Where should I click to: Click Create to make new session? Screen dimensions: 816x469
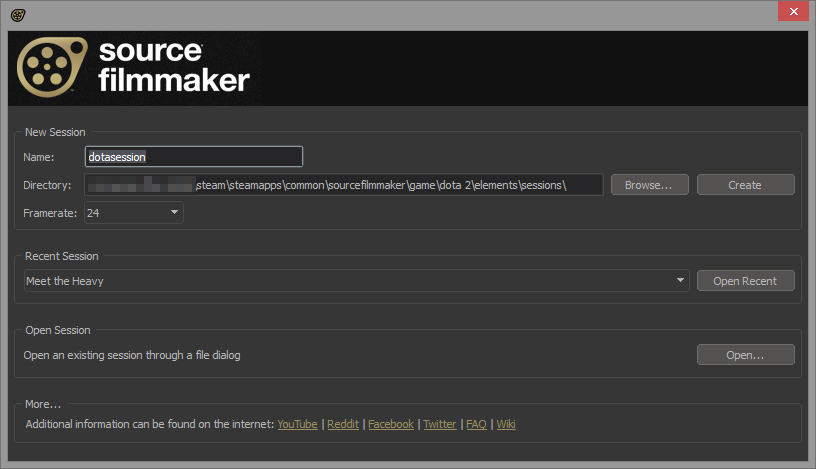point(745,185)
